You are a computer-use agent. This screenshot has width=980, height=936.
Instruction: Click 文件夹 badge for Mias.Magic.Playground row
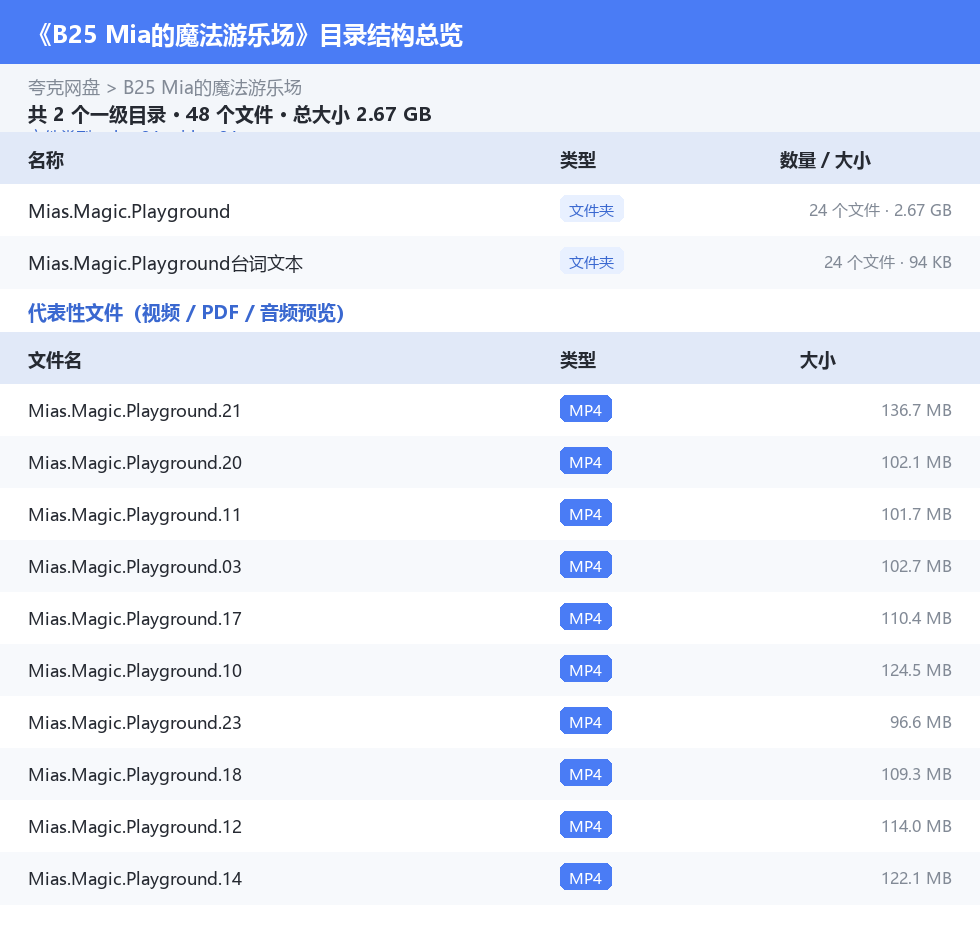click(x=591, y=210)
